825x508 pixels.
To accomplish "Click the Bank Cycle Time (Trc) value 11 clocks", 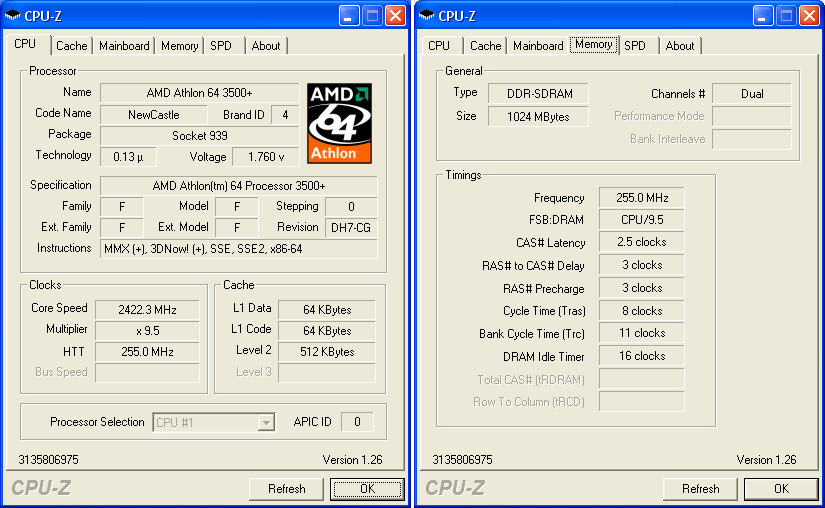I will pyautogui.click(x=642, y=333).
